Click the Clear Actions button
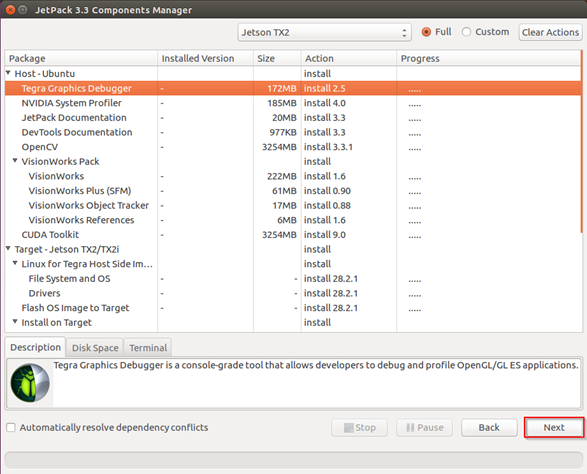Image resolution: width=587 pixels, height=474 pixels. (550, 32)
